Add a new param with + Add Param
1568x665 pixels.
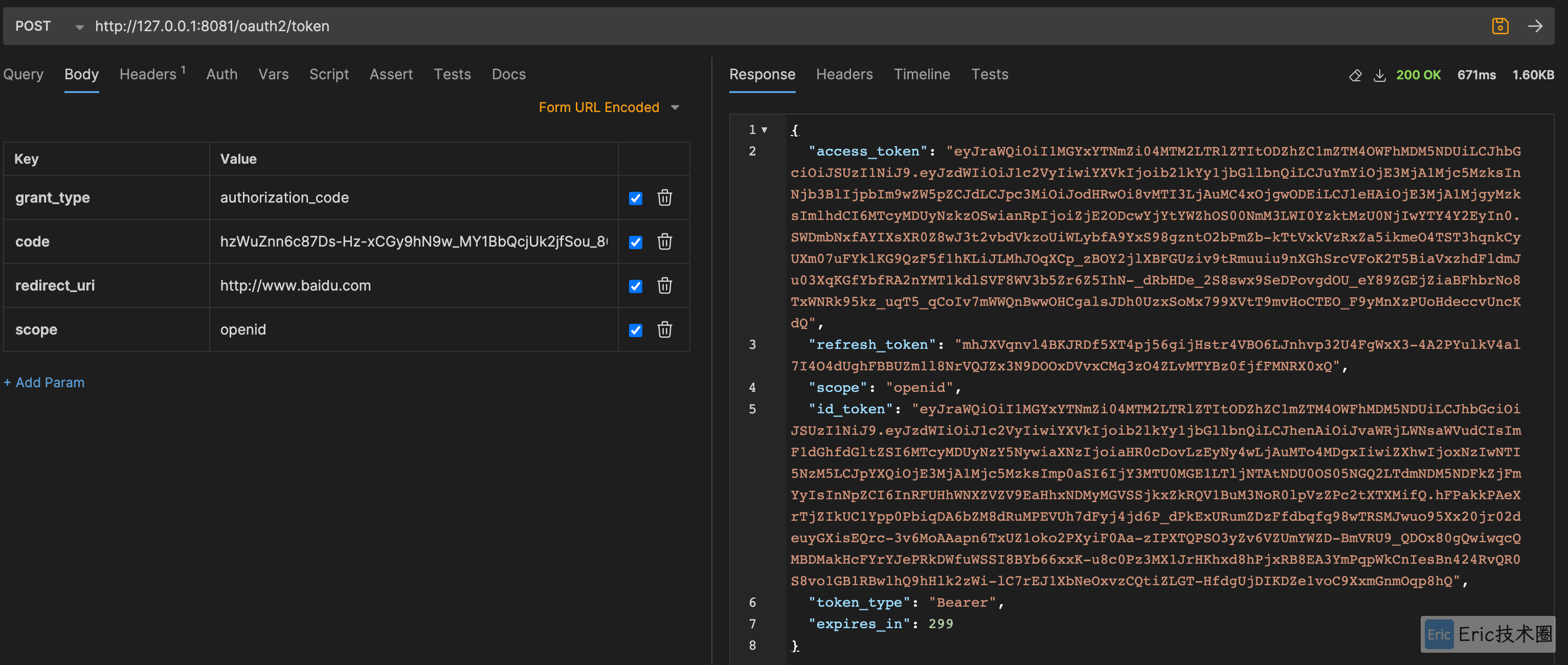click(44, 383)
